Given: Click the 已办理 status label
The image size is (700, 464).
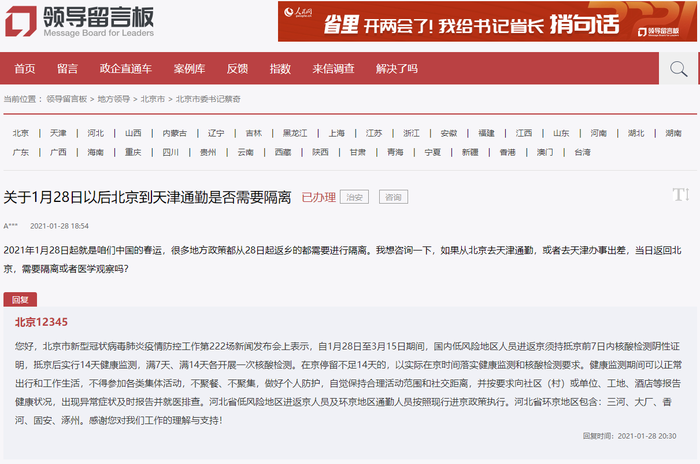Looking at the screenshot, I should pos(318,197).
